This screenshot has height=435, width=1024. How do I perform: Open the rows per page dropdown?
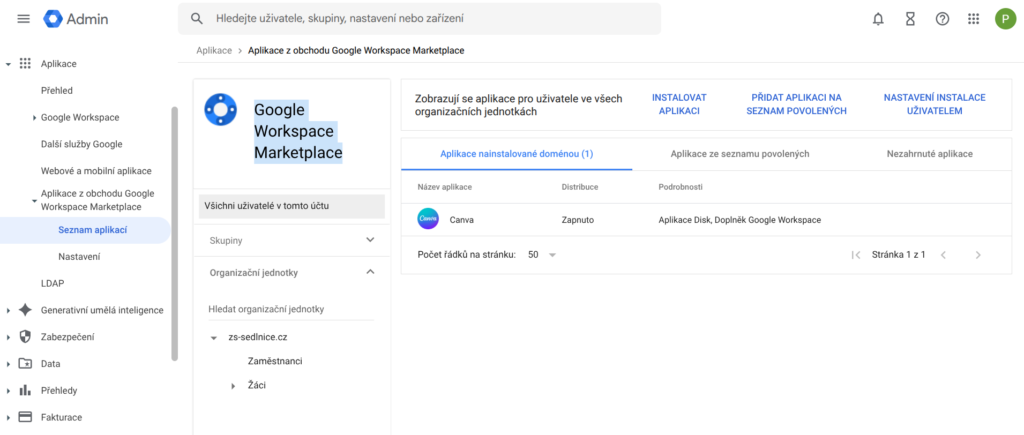pos(542,255)
